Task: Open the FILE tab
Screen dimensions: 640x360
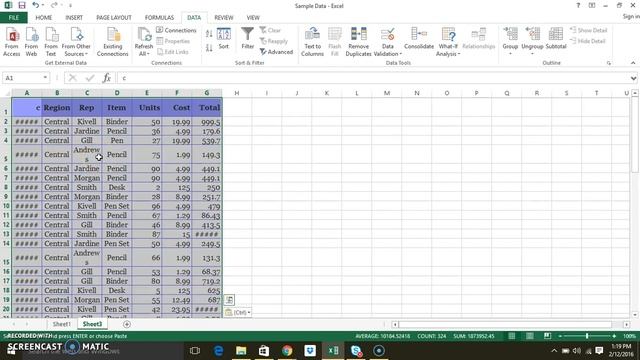Action: (14, 18)
